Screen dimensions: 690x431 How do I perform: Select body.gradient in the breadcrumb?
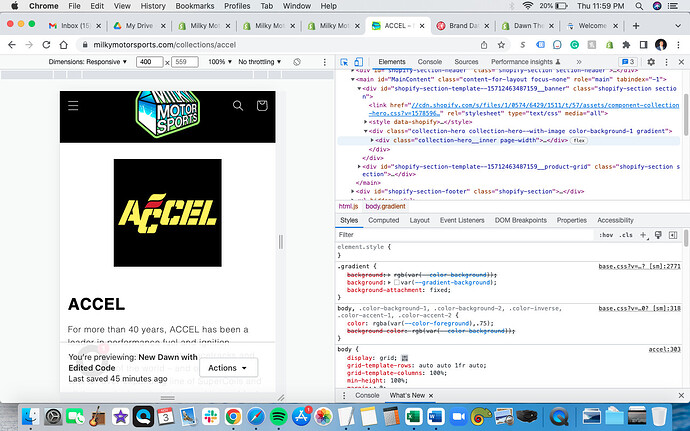click(385, 206)
